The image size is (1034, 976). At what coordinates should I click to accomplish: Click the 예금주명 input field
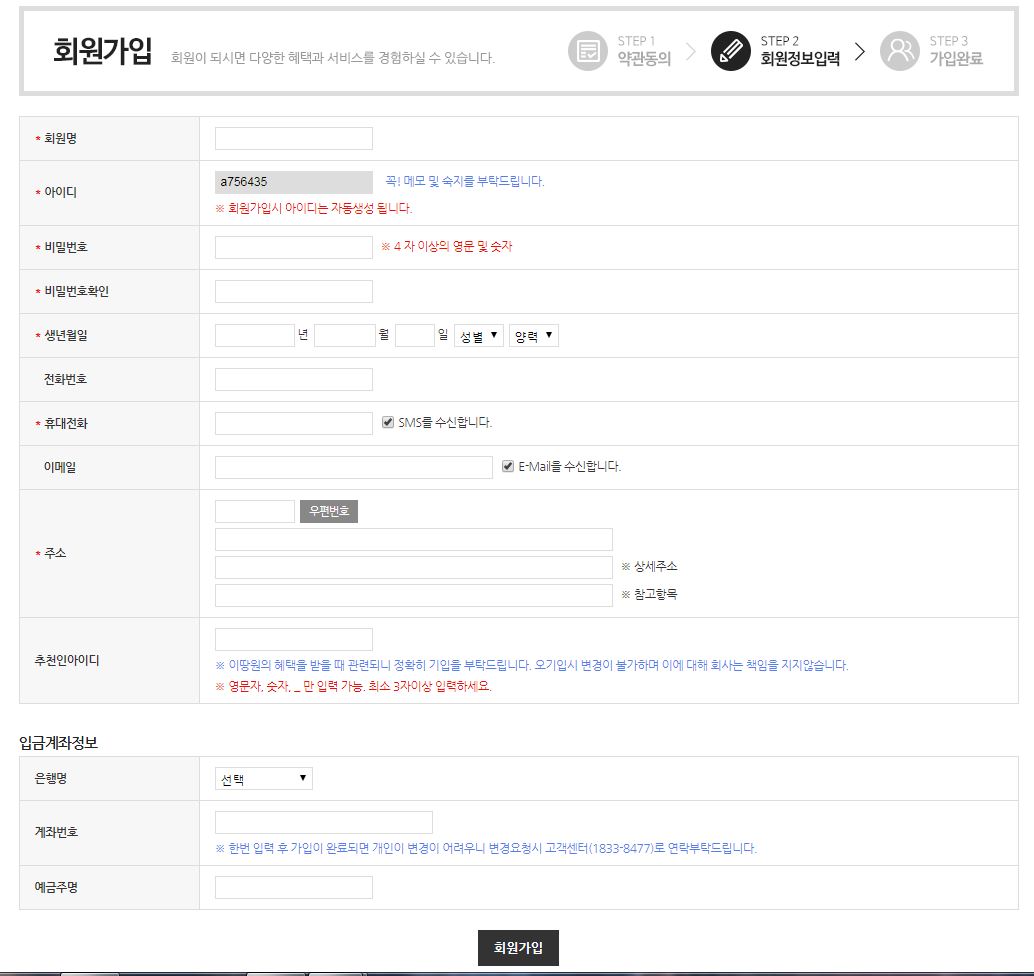click(x=294, y=887)
